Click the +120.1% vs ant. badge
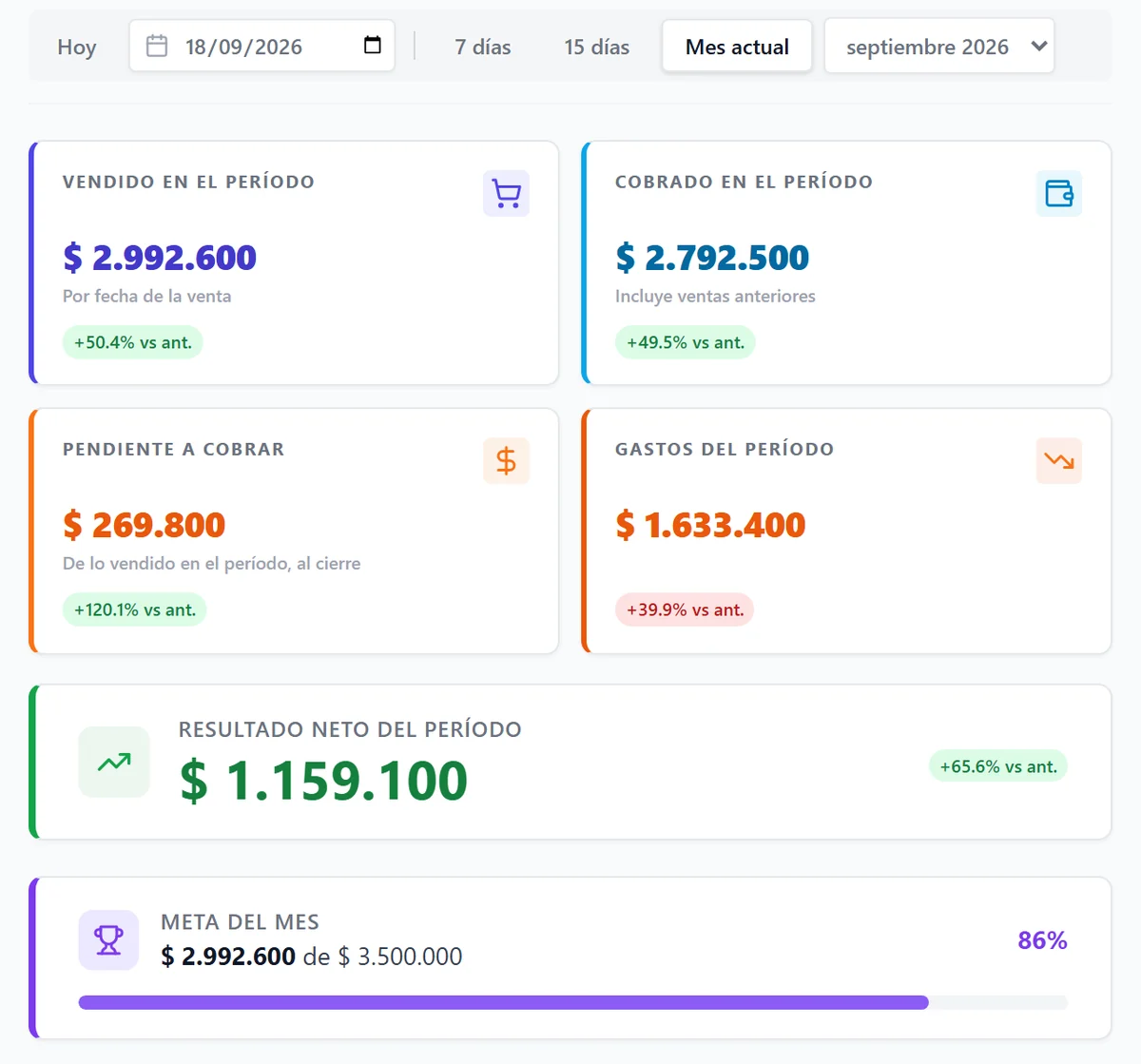 [135, 609]
